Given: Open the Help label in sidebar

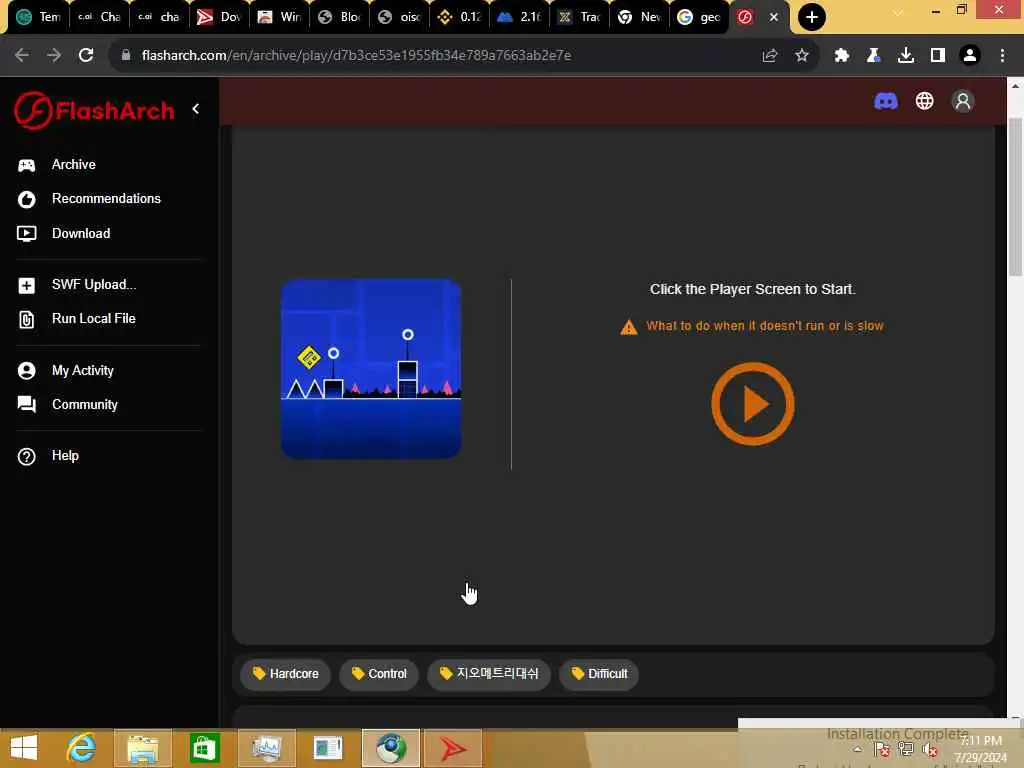Looking at the screenshot, I should (65, 456).
